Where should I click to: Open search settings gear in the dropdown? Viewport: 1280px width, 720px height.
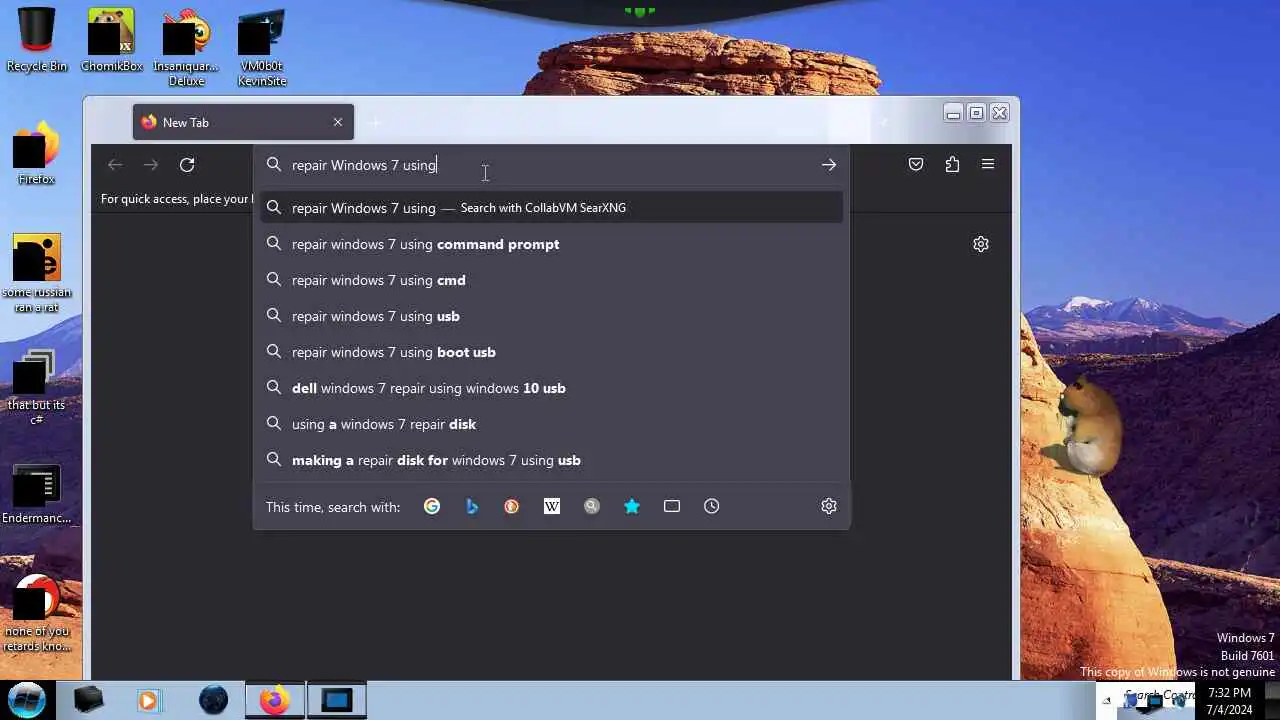tap(829, 506)
